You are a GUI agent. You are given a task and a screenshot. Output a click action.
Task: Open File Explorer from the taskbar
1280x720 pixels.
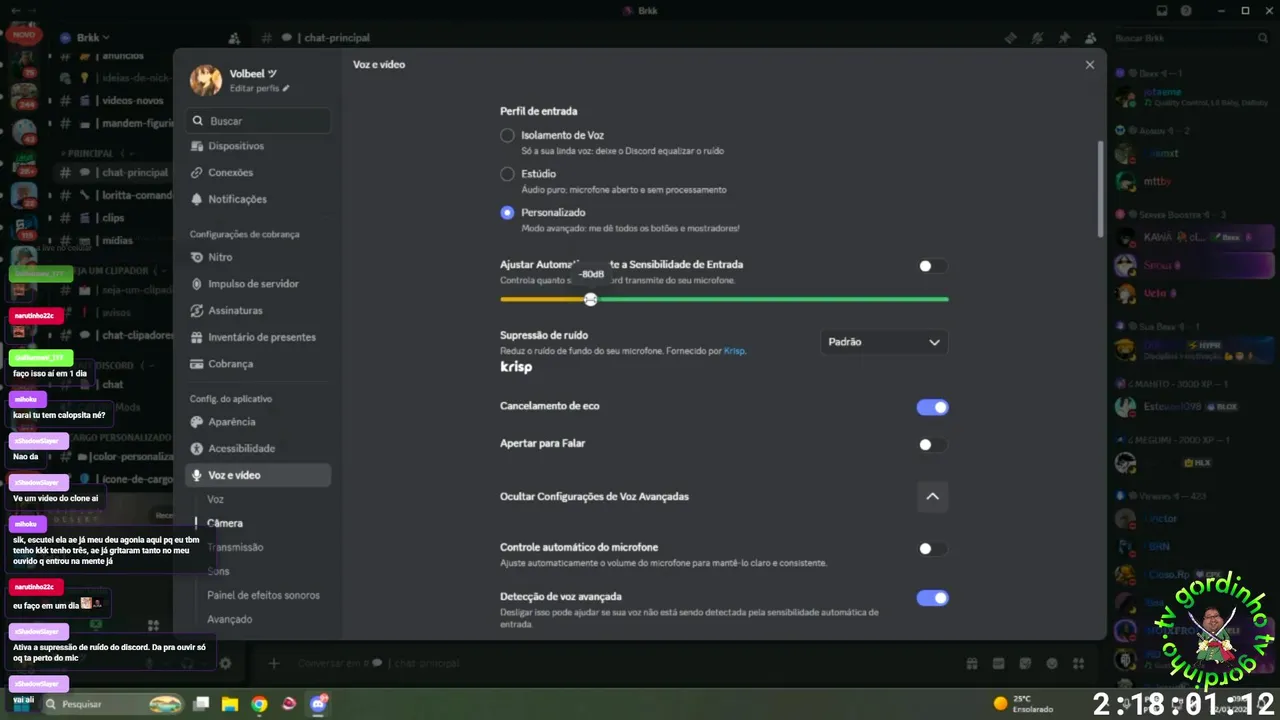pyautogui.click(x=230, y=704)
